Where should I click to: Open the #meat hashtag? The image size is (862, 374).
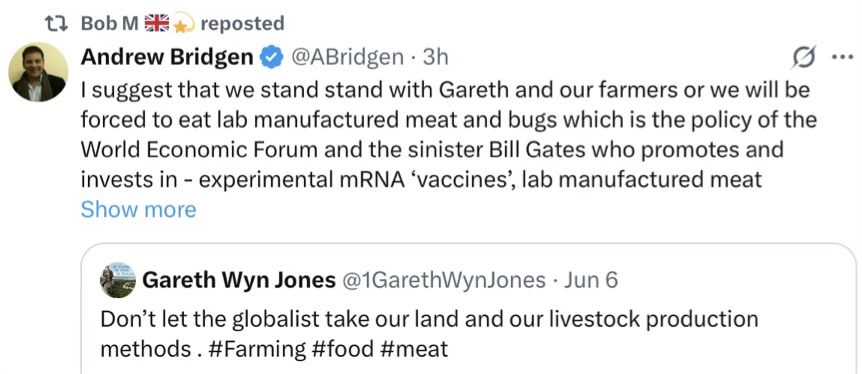click(x=417, y=349)
